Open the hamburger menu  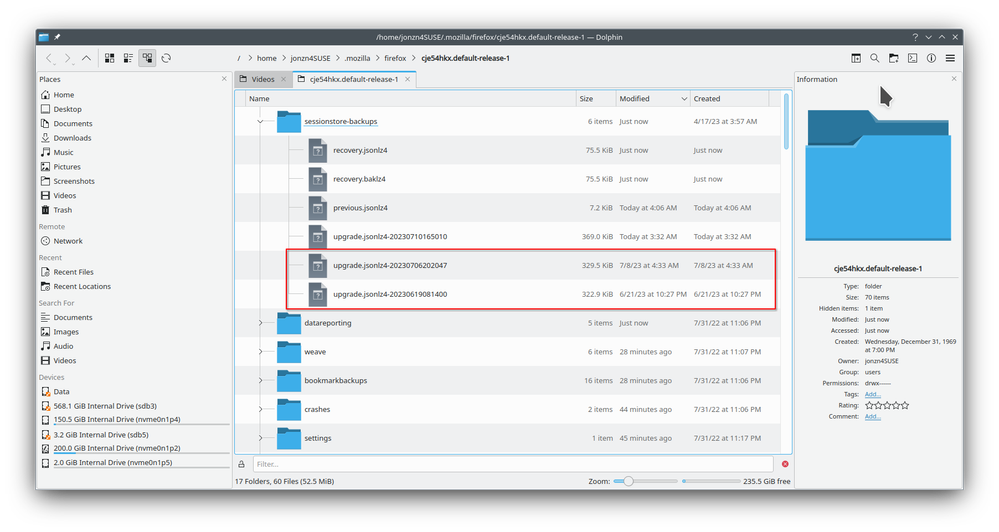point(950,58)
